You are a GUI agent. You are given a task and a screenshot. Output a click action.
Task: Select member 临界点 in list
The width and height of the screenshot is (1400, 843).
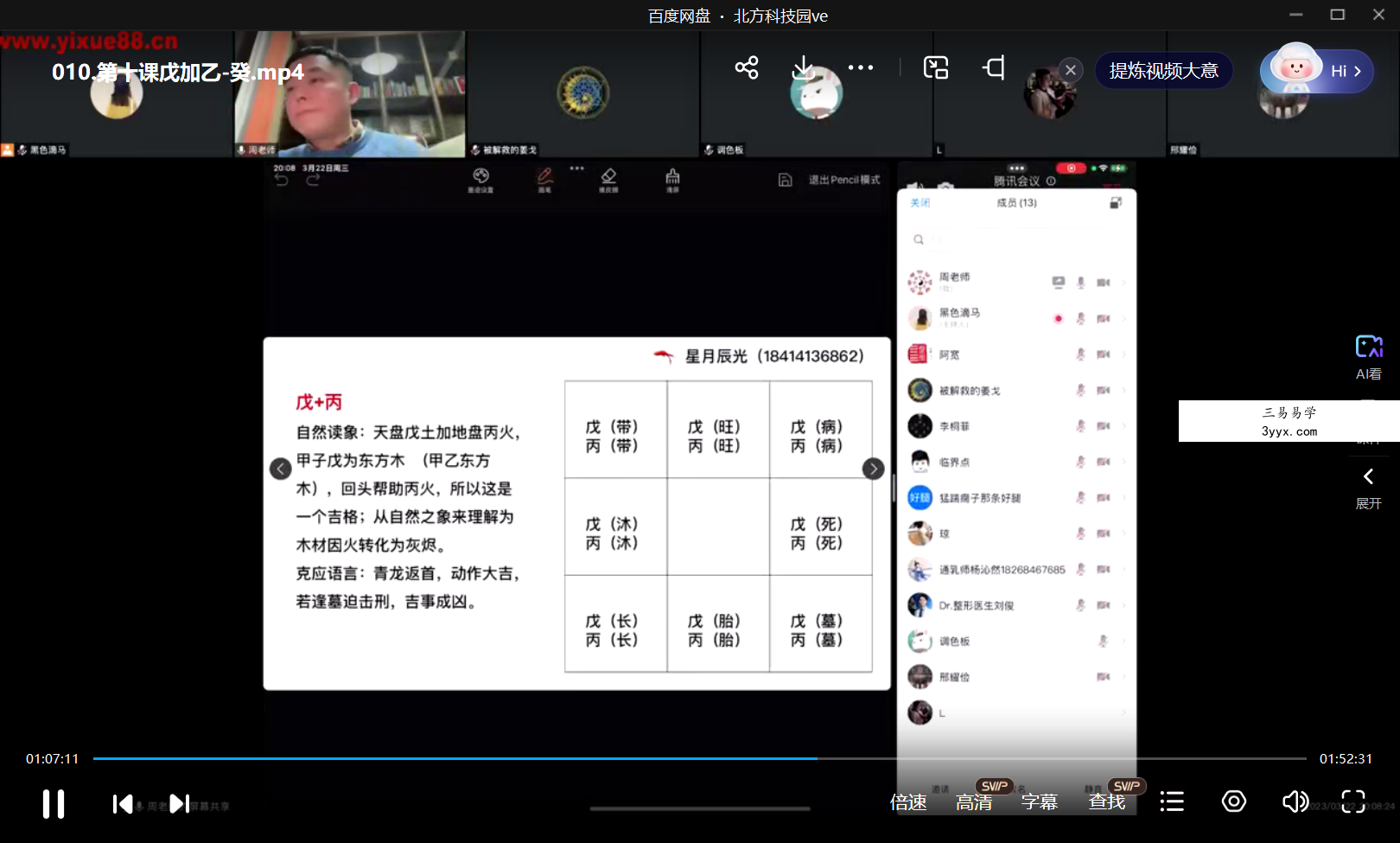(x=1016, y=462)
